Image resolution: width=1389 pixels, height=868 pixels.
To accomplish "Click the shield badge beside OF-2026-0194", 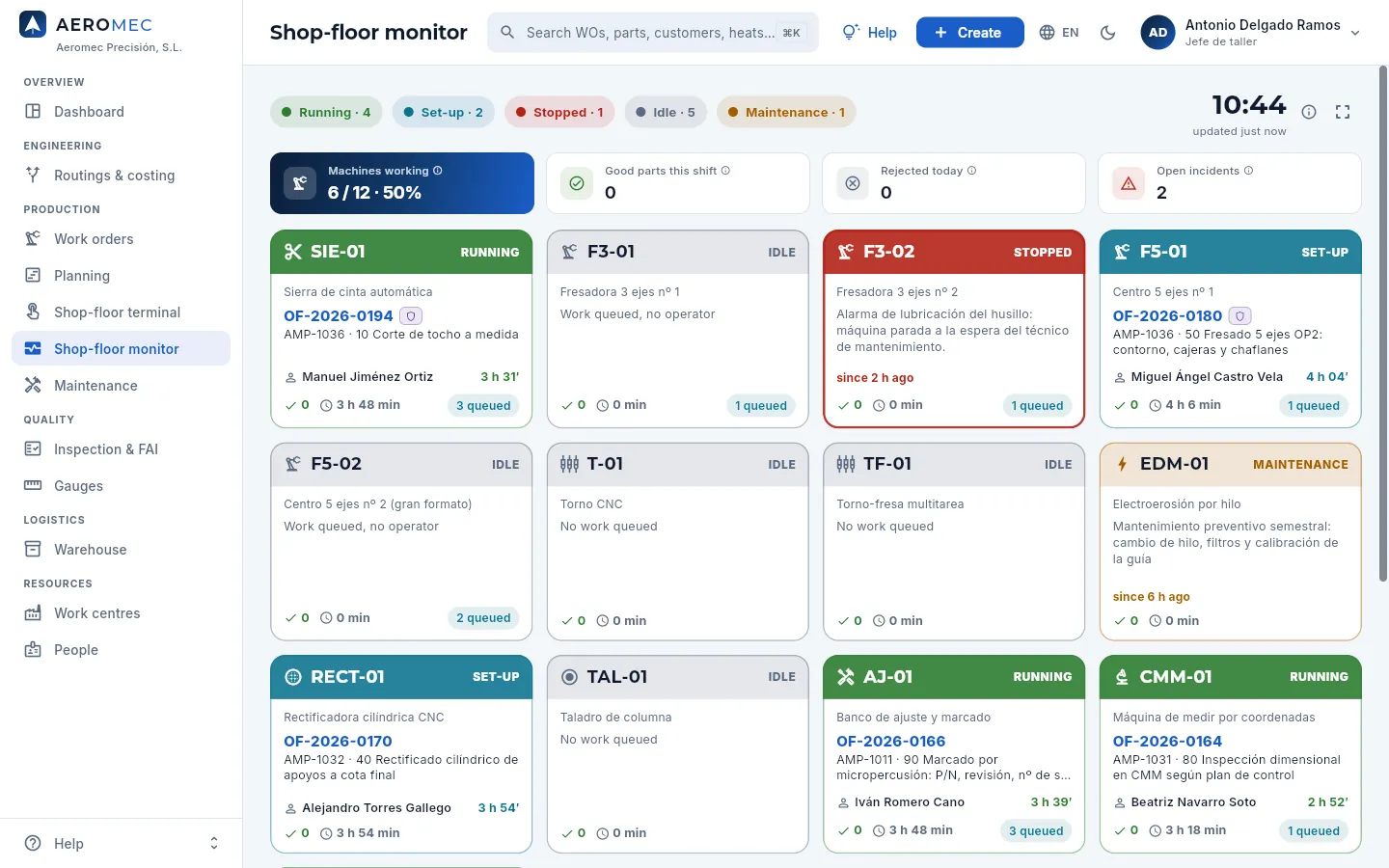I will point(411,316).
